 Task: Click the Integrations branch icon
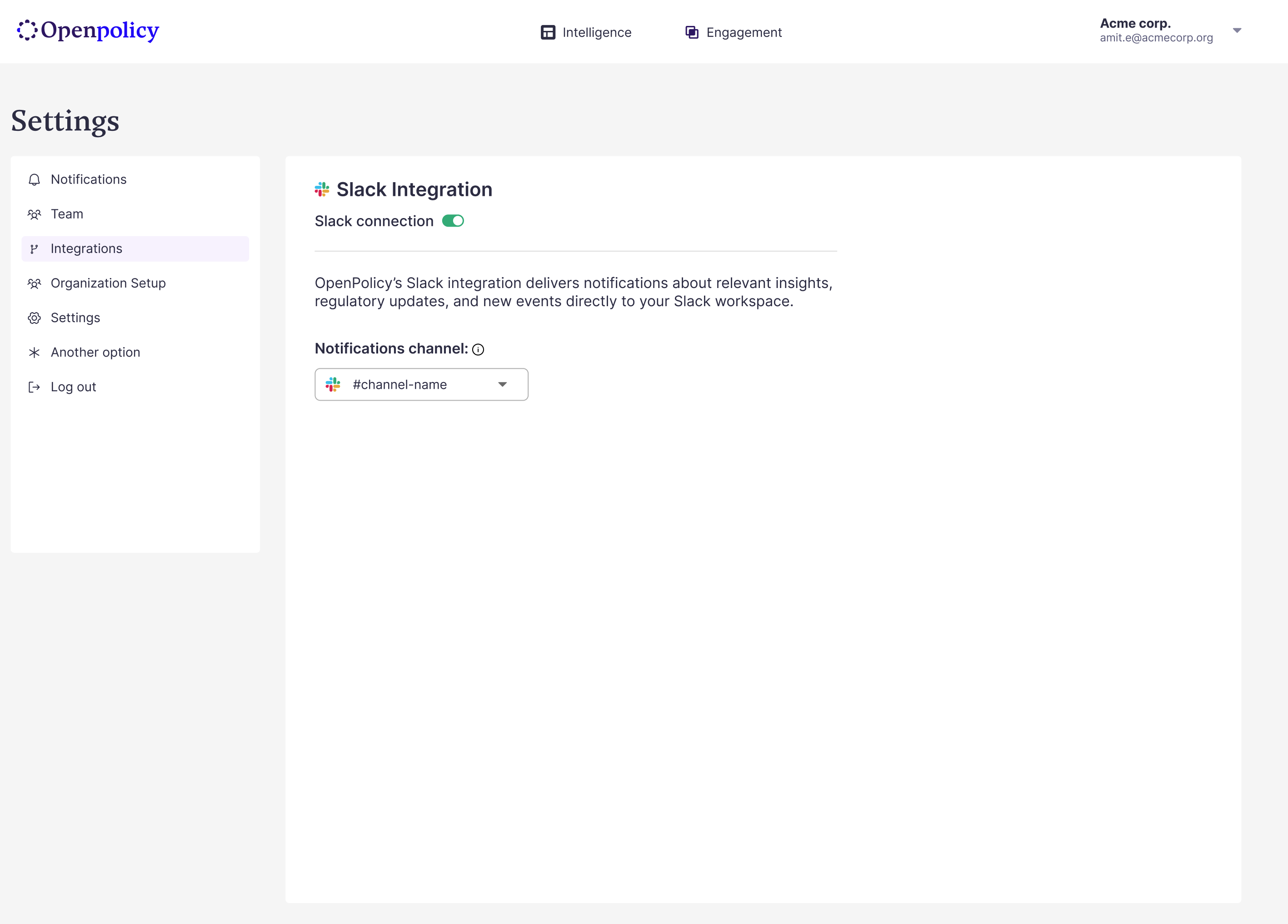coord(34,249)
